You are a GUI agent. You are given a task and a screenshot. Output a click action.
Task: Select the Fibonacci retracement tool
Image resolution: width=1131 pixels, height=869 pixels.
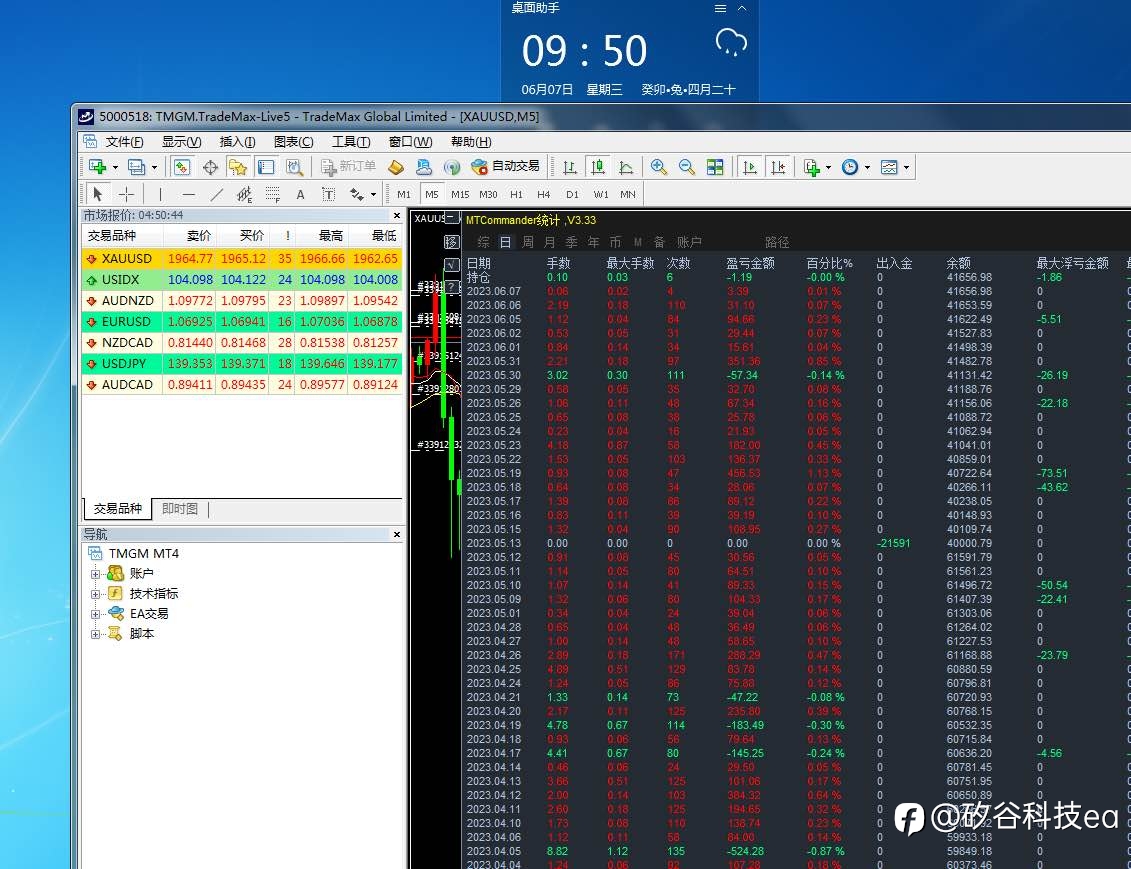point(273,194)
